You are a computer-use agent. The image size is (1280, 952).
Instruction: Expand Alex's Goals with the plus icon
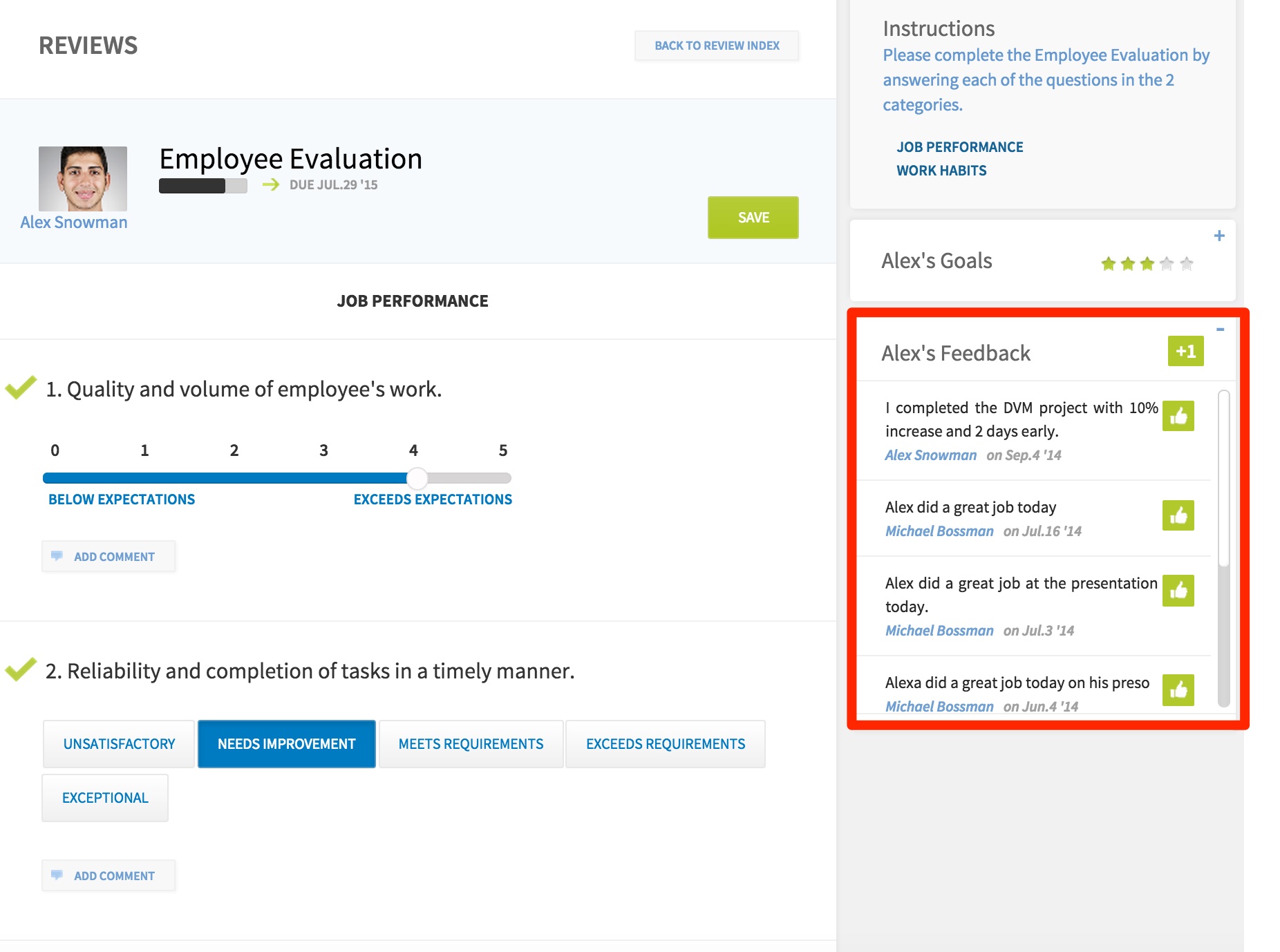(1219, 235)
